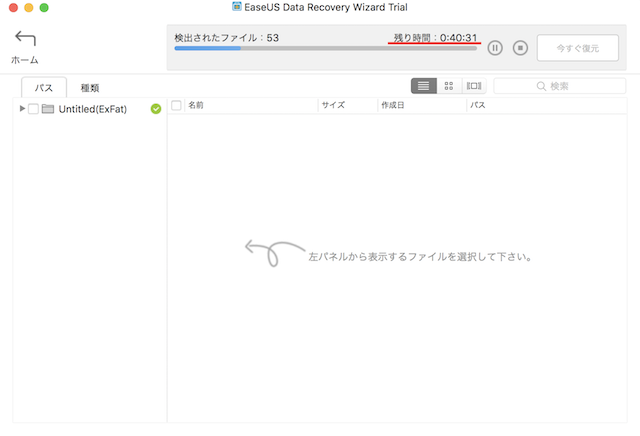The width and height of the screenshot is (640, 436).
Task: Open the 種類 tab
Action: click(90, 88)
